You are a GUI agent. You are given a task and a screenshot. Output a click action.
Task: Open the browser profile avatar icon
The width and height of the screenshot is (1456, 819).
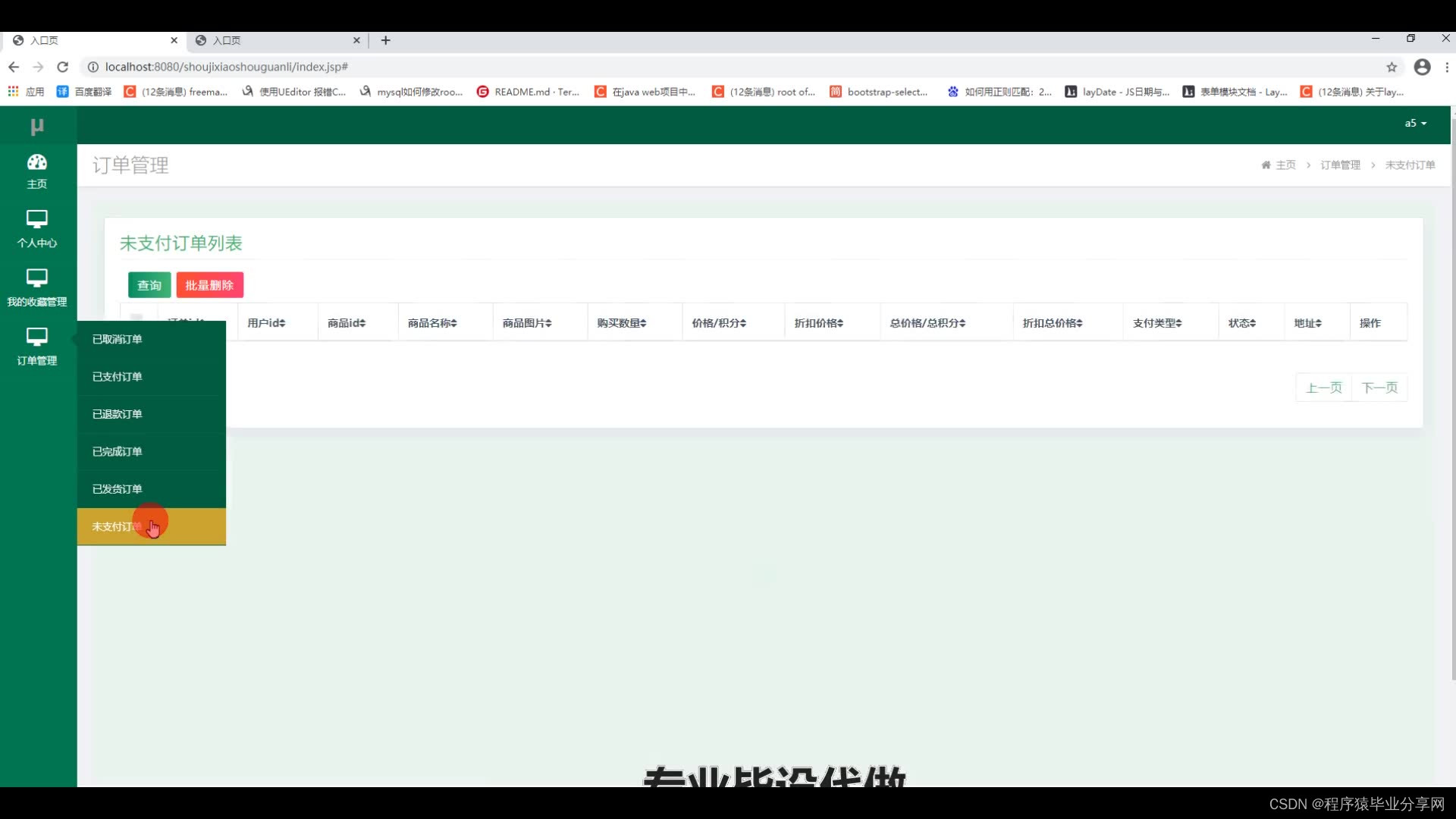click(1422, 67)
